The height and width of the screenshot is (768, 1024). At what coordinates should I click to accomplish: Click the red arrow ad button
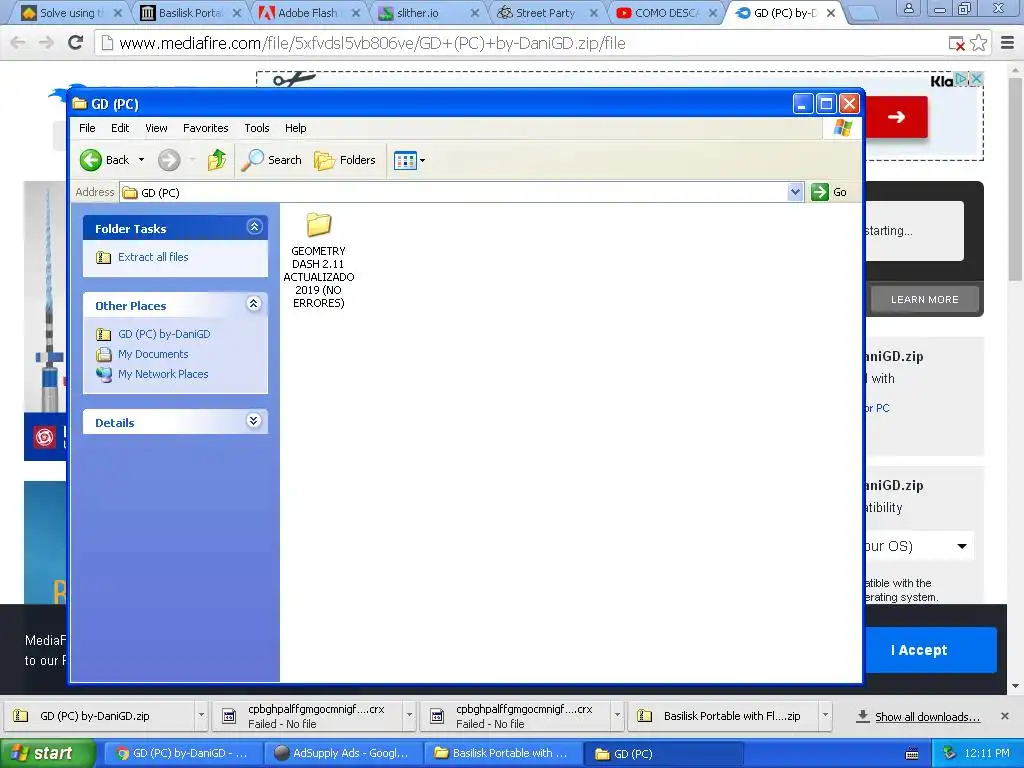pos(896,117)
